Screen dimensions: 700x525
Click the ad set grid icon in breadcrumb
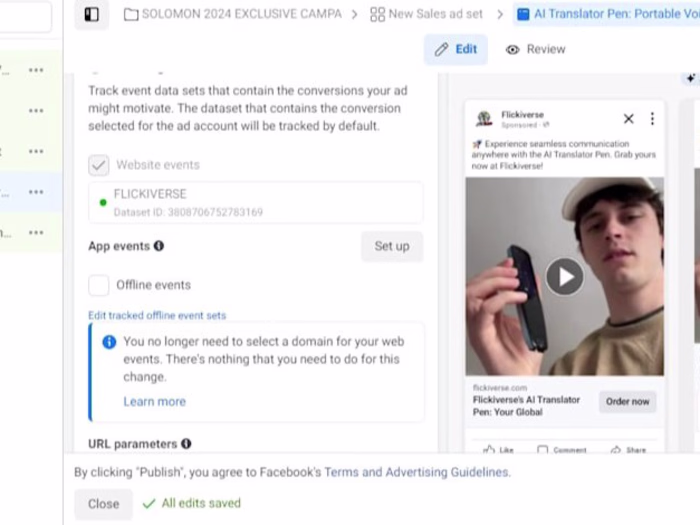(377, 15)
